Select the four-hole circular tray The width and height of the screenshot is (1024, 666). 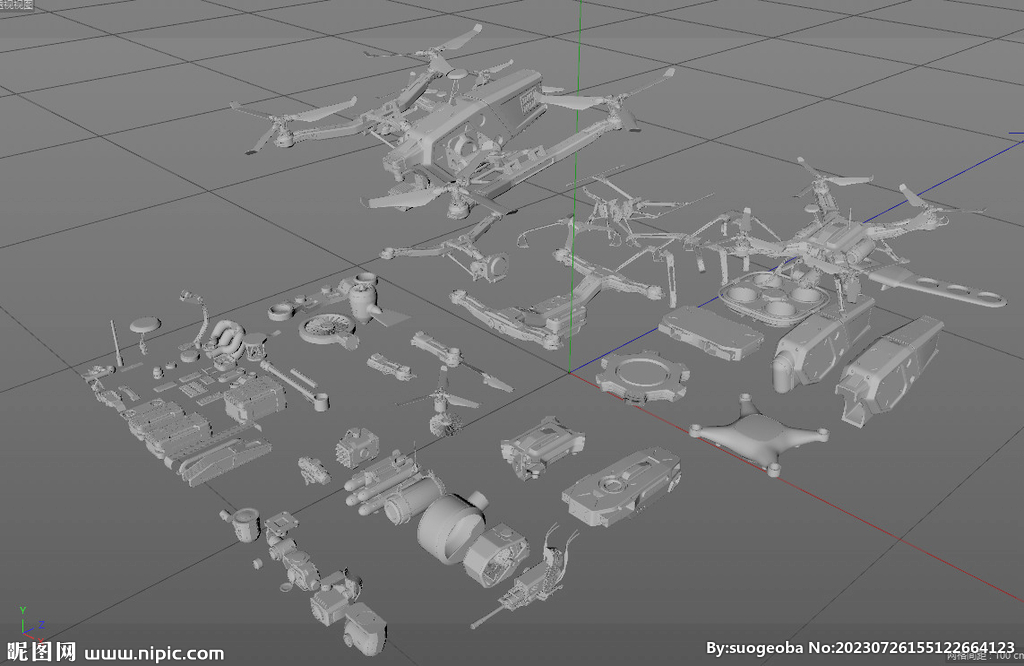[x=773, y=297]
